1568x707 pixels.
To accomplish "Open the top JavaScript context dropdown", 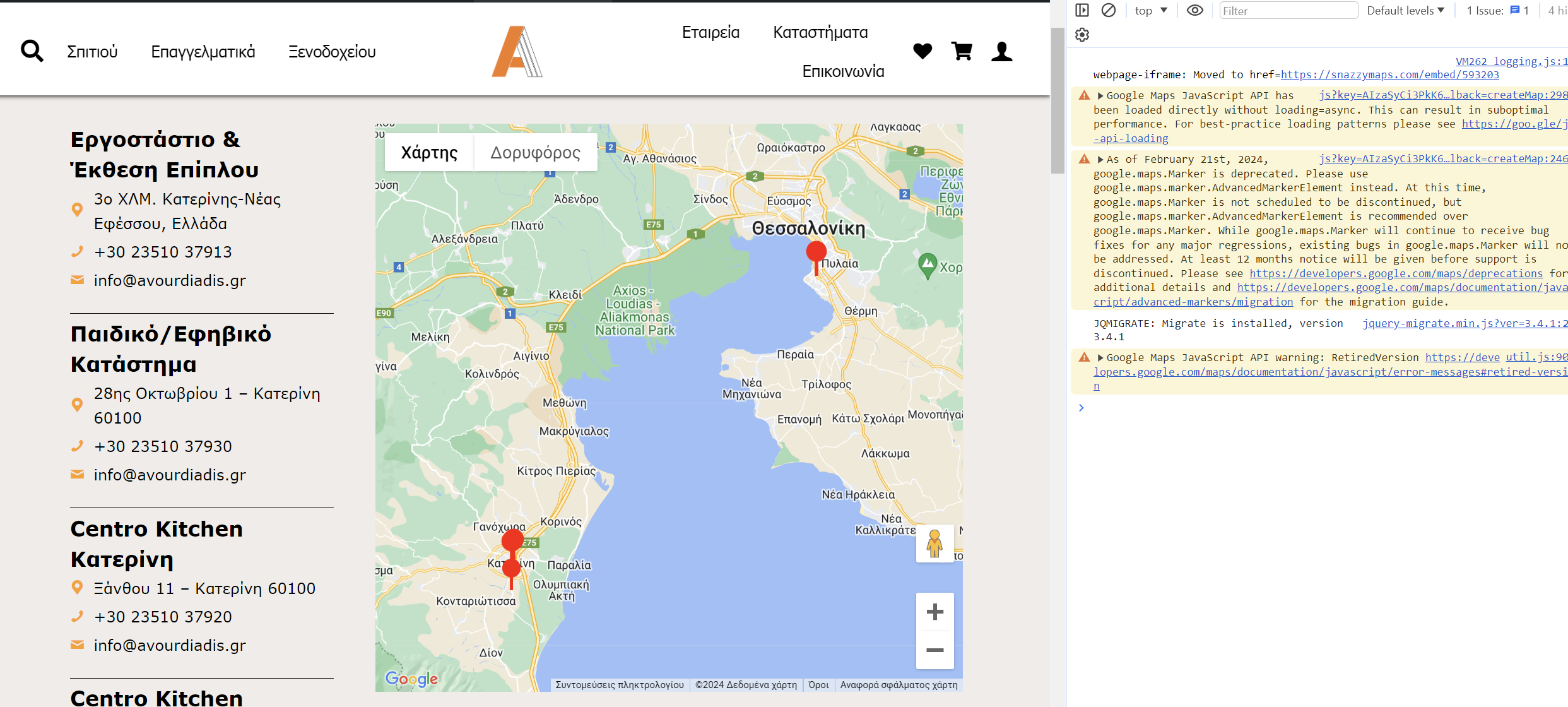I will point(1151,10).
